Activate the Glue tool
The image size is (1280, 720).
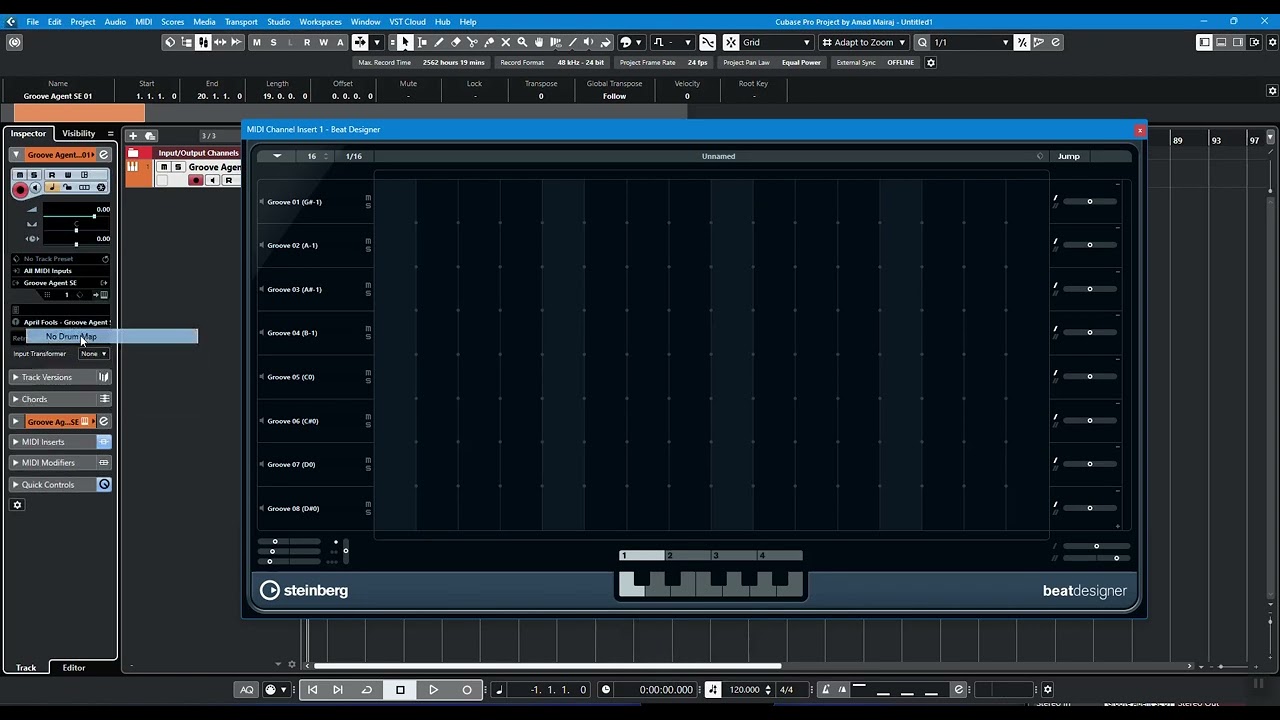(x=489, y=42)
